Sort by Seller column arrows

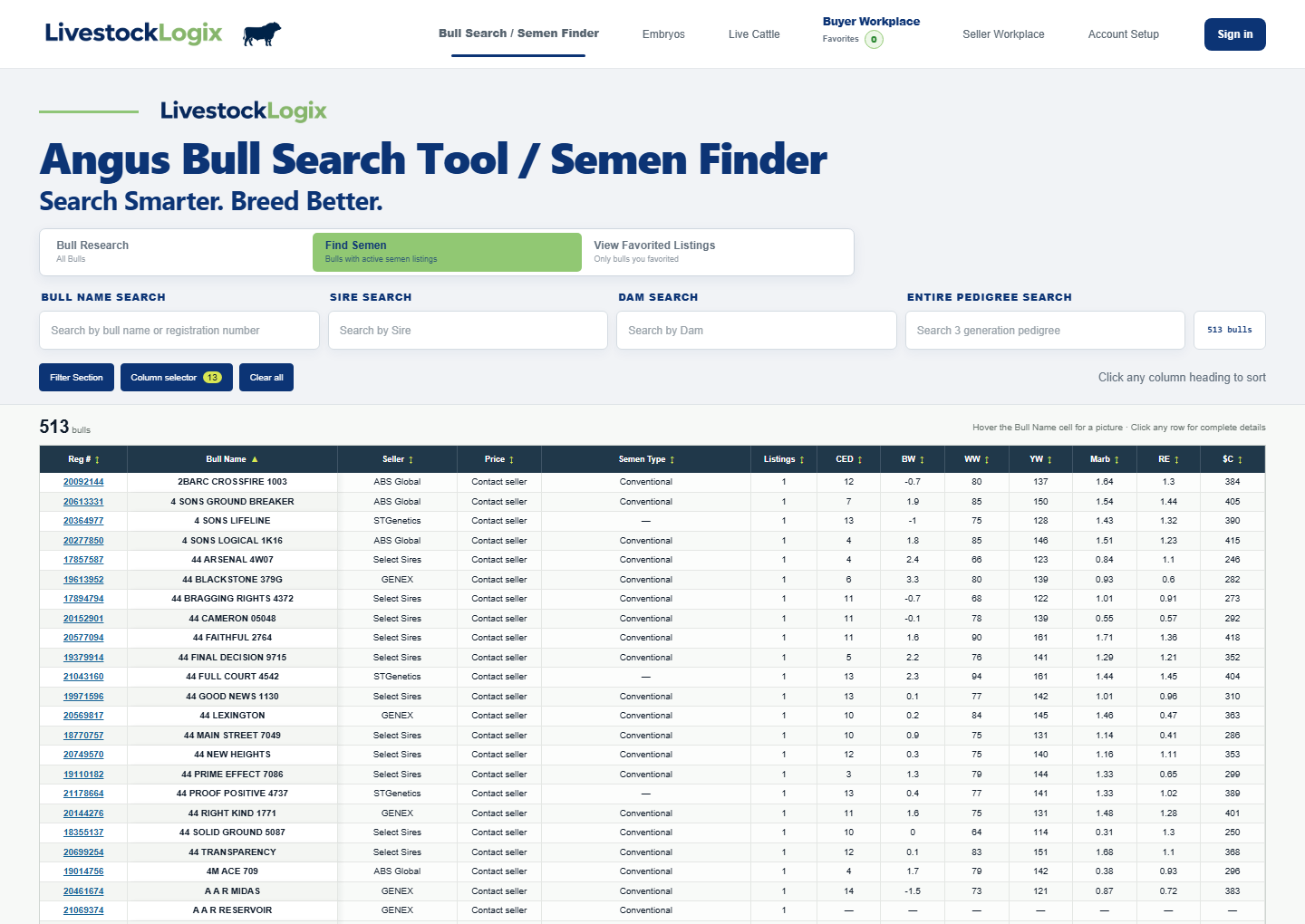pos(411,460)
